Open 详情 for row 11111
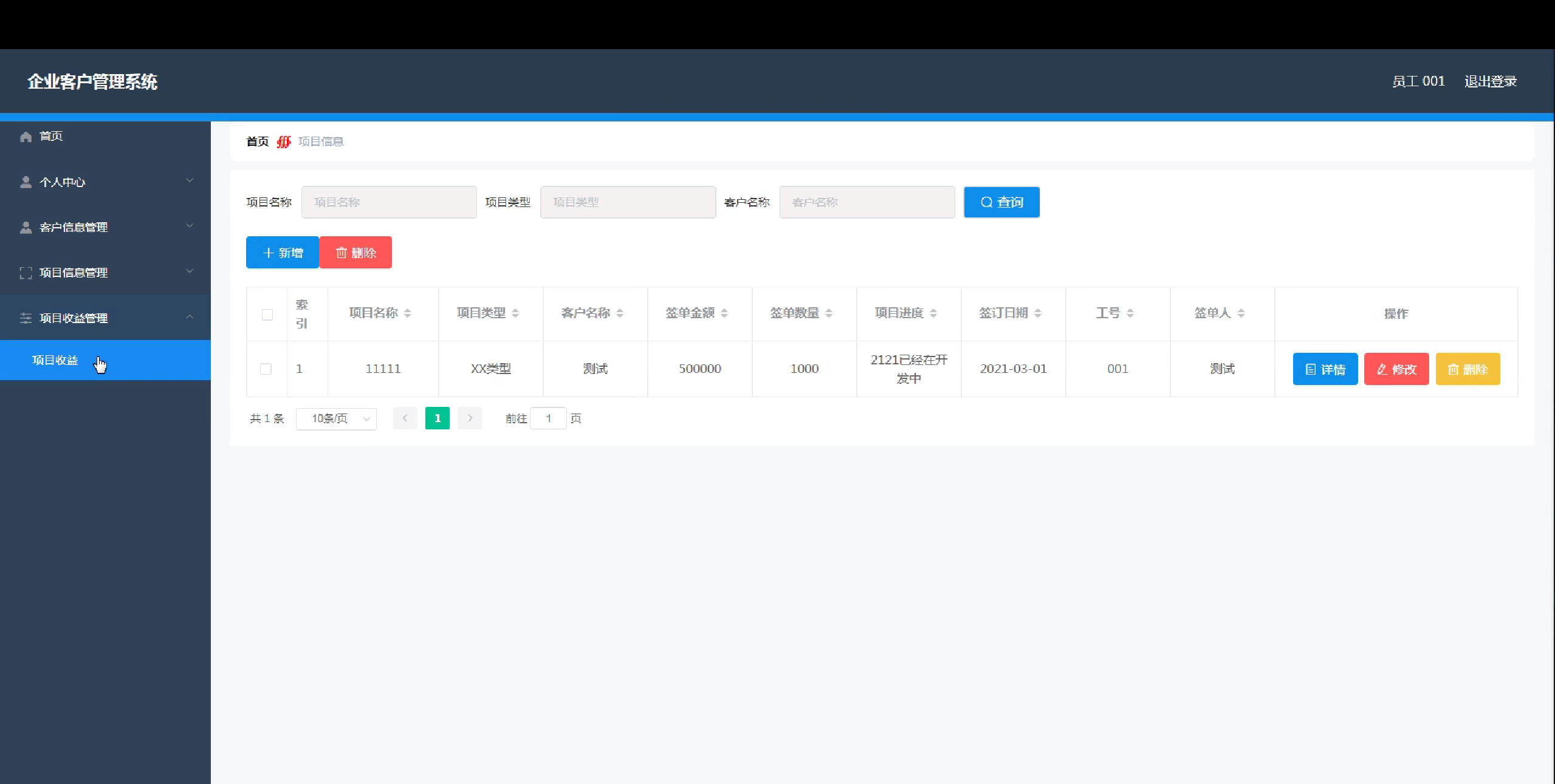Viewport: 1555px width, 784px height. [1325, 369]
